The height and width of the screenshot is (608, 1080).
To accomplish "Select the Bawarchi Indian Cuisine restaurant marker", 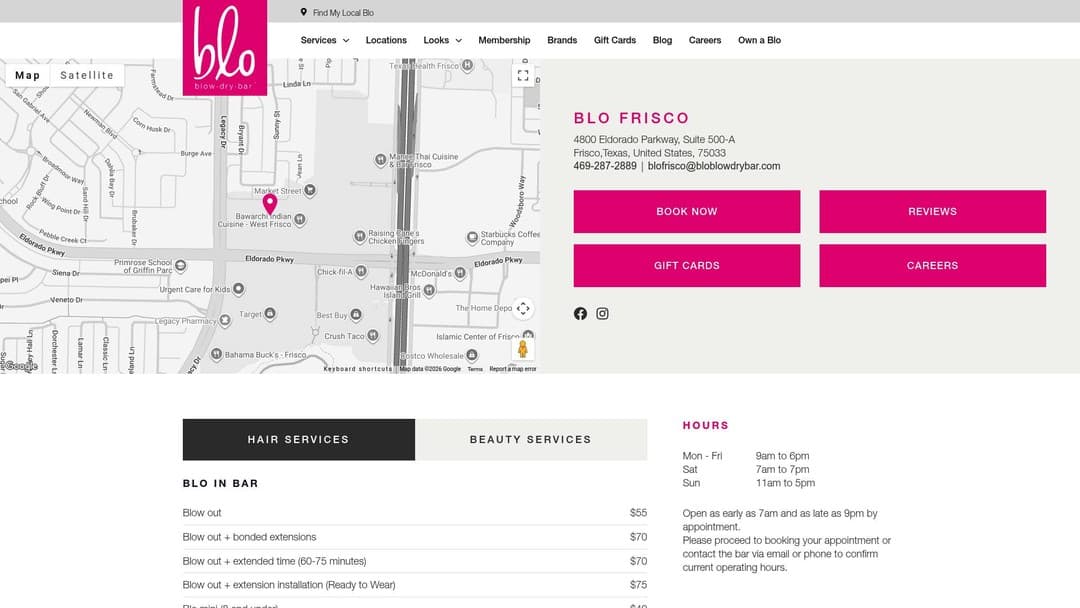I will 300,220.
